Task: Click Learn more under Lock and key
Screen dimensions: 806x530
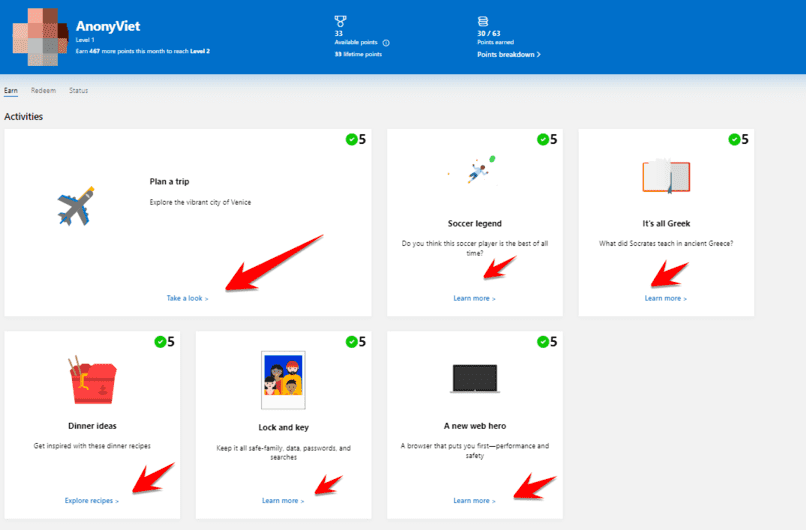Action: point(283,501)
